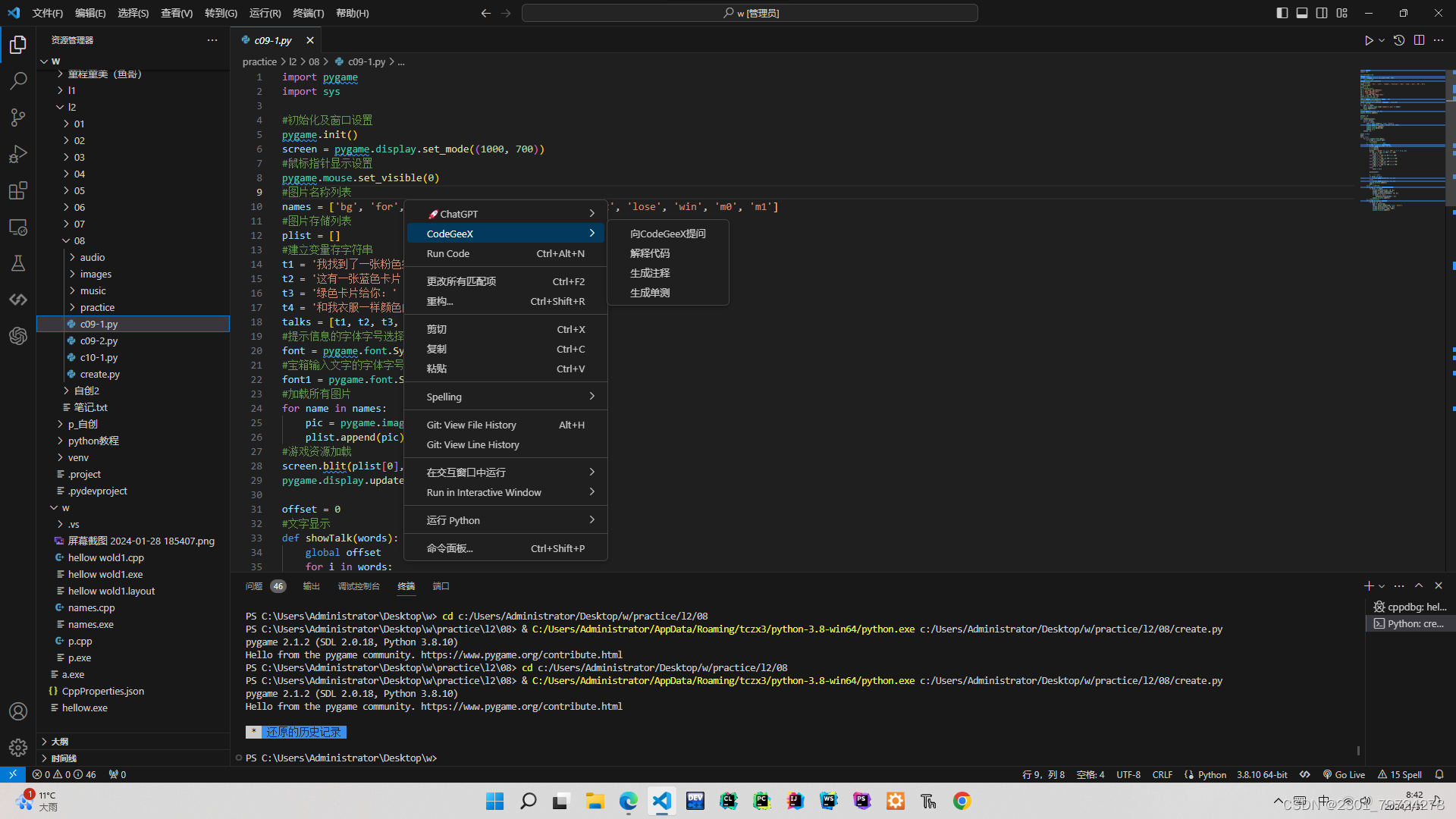Toggle the secondary sidebar visibility

(1321, 13)
